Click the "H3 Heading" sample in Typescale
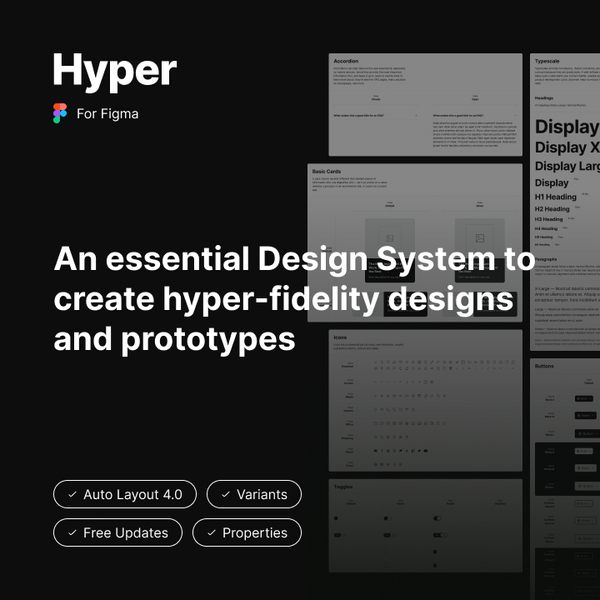The height and width of the screenshot is (600, 600). click(549, 219)
